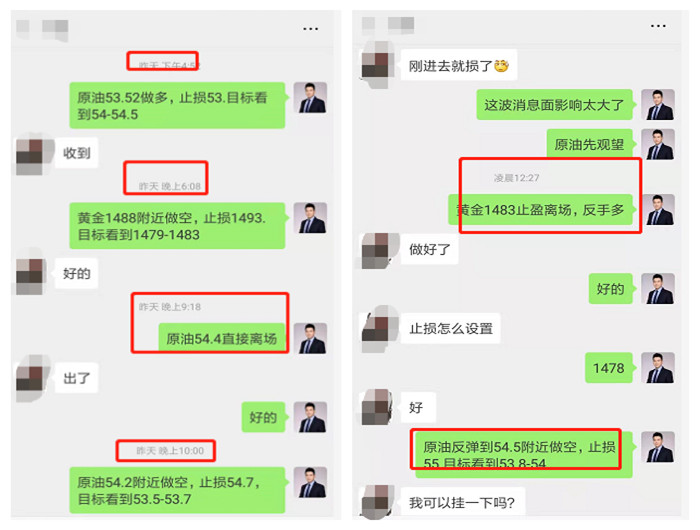Tap the blurred contact name in left header
The height and width of the screenshot is (530, 700).
point(55,30)
